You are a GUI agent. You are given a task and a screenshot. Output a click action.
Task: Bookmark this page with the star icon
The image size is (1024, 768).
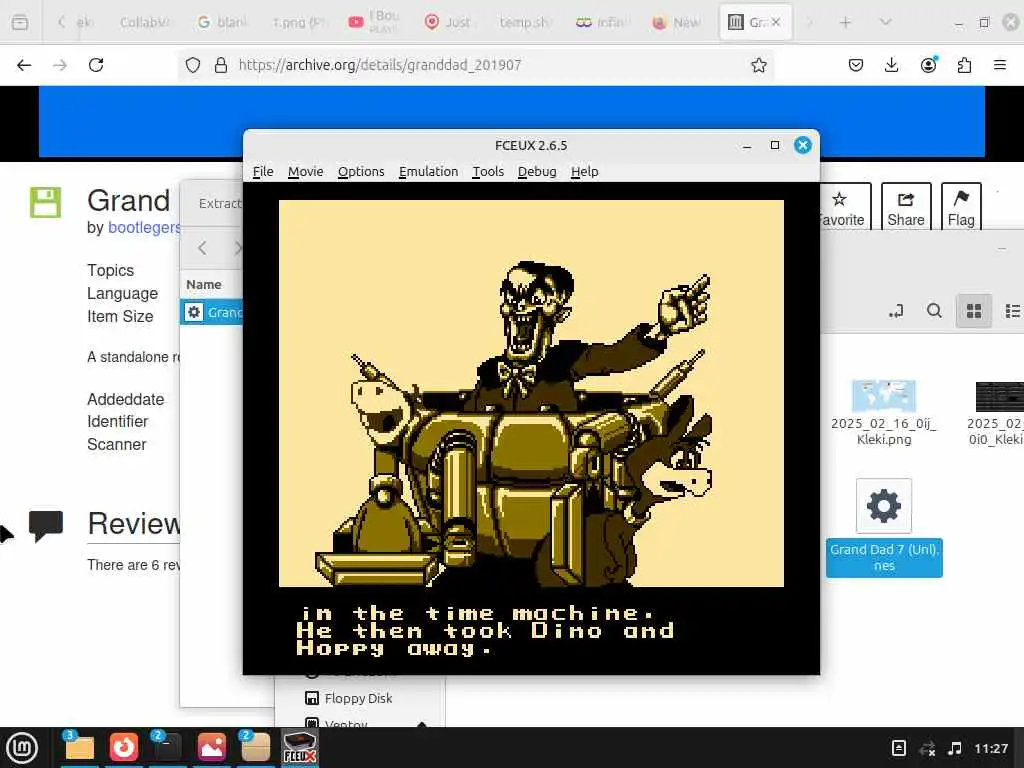(758, 65)
